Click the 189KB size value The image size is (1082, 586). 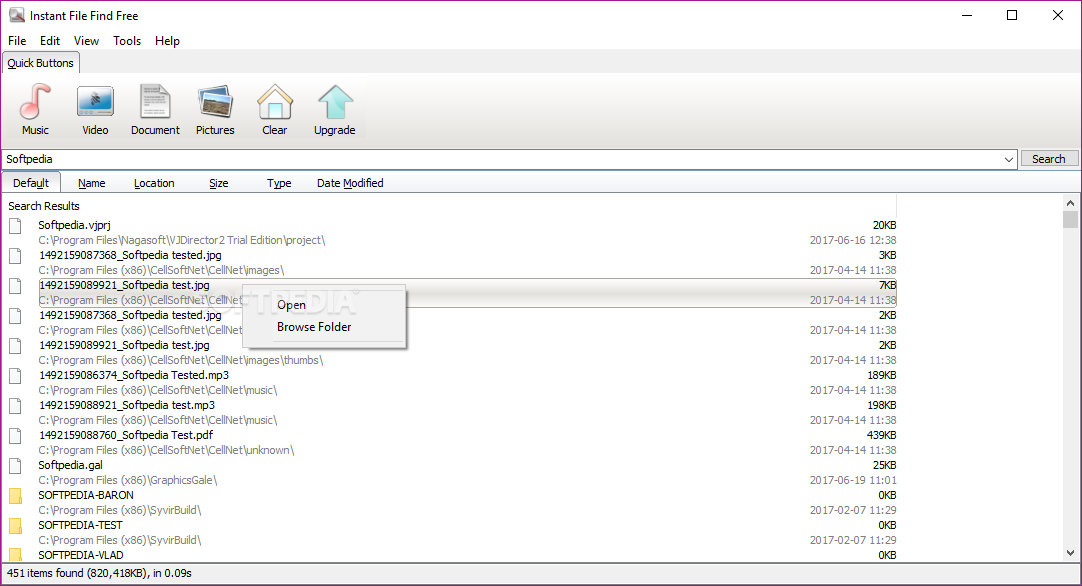881,375
